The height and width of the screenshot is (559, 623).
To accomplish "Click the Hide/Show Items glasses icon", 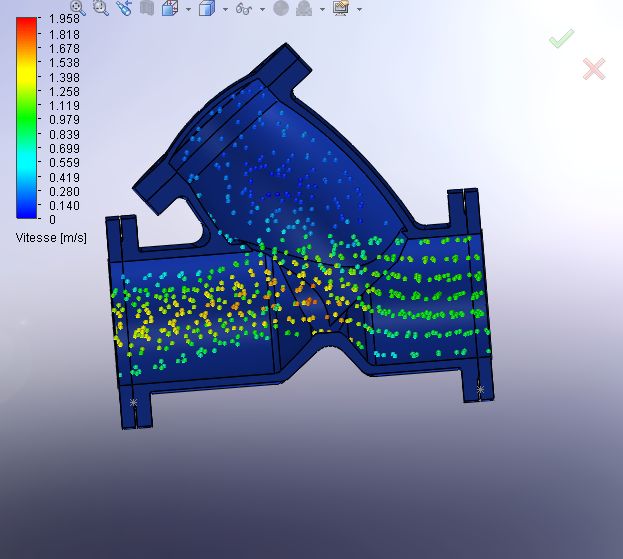I will pos(244,8).
